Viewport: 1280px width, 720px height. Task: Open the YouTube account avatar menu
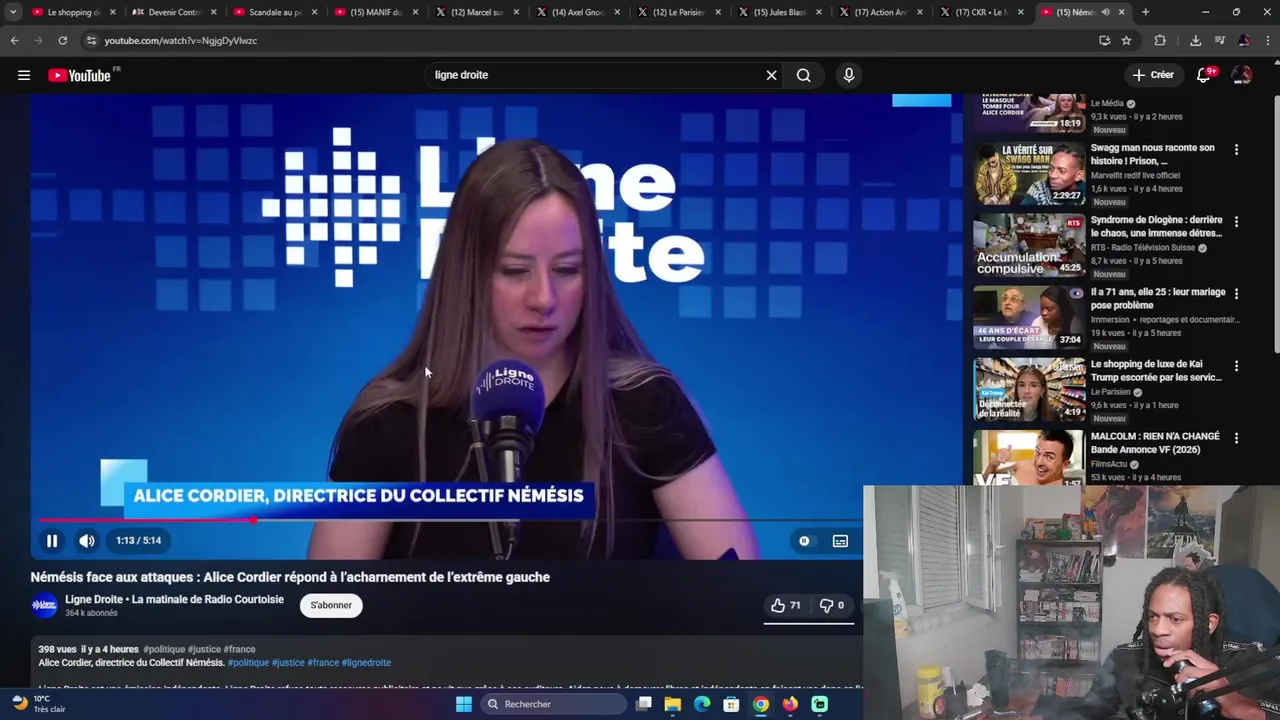click(x=1242, y=75)
